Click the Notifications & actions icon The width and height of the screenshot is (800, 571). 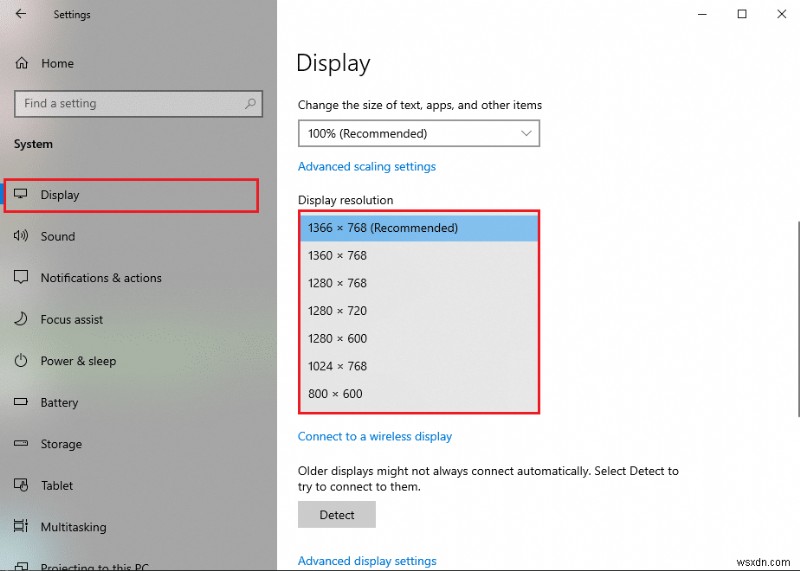coord(21,278)
